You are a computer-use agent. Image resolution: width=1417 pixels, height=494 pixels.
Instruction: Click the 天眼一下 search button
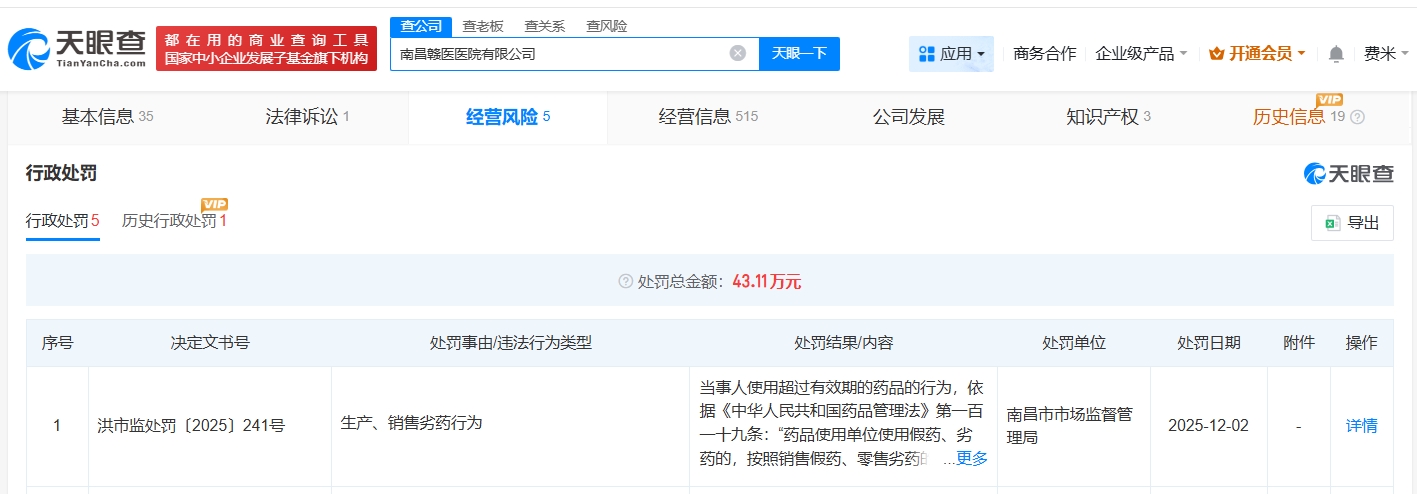coord(799,54)
